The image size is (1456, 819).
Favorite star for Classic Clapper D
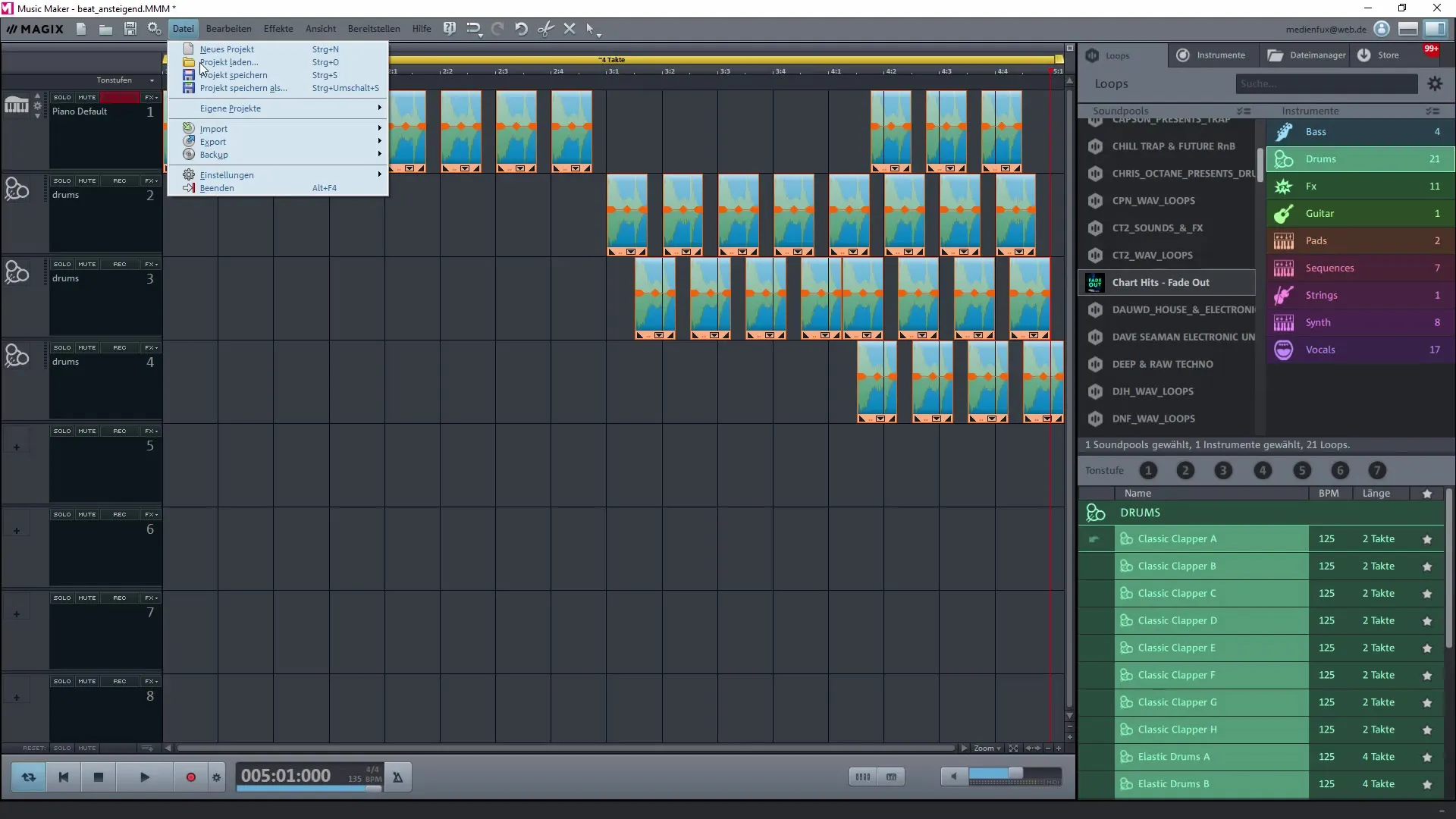1427,621
